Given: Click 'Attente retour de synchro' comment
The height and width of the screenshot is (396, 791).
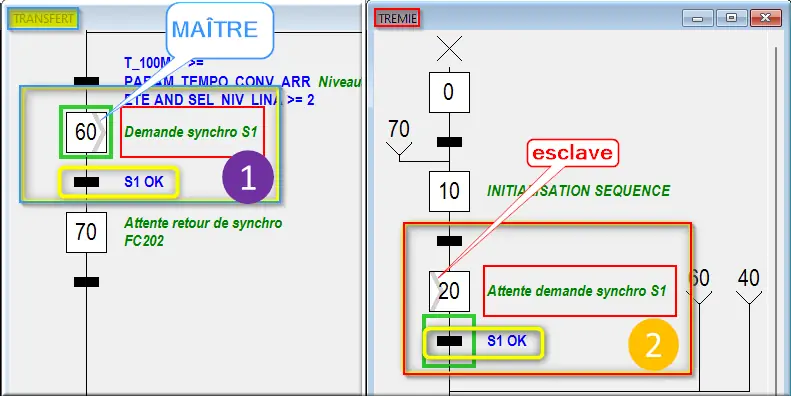Looking at the screenshot, I should point(203,223).
